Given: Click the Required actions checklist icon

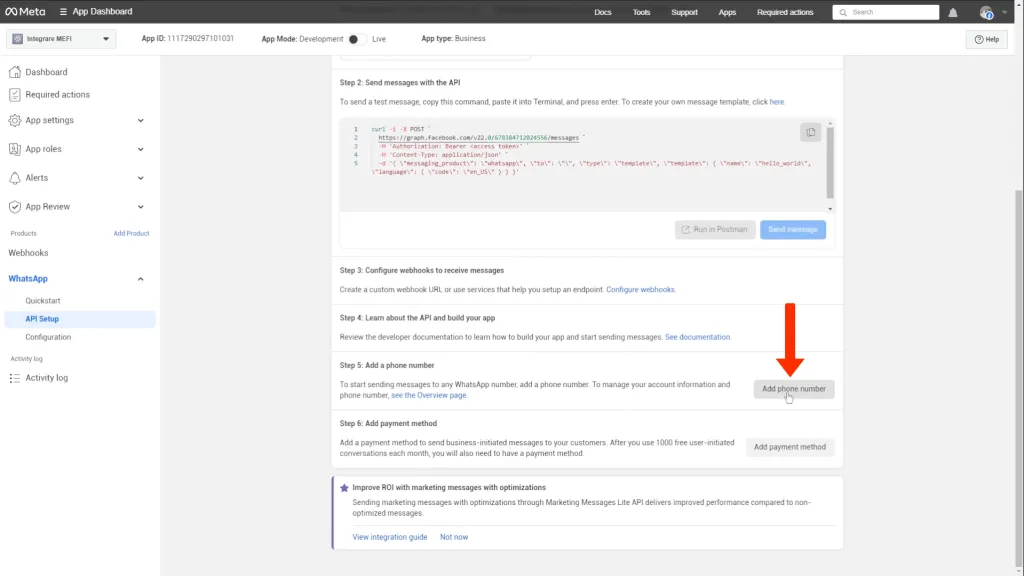Looking at the screenshot, I should [x=14, y=95].
